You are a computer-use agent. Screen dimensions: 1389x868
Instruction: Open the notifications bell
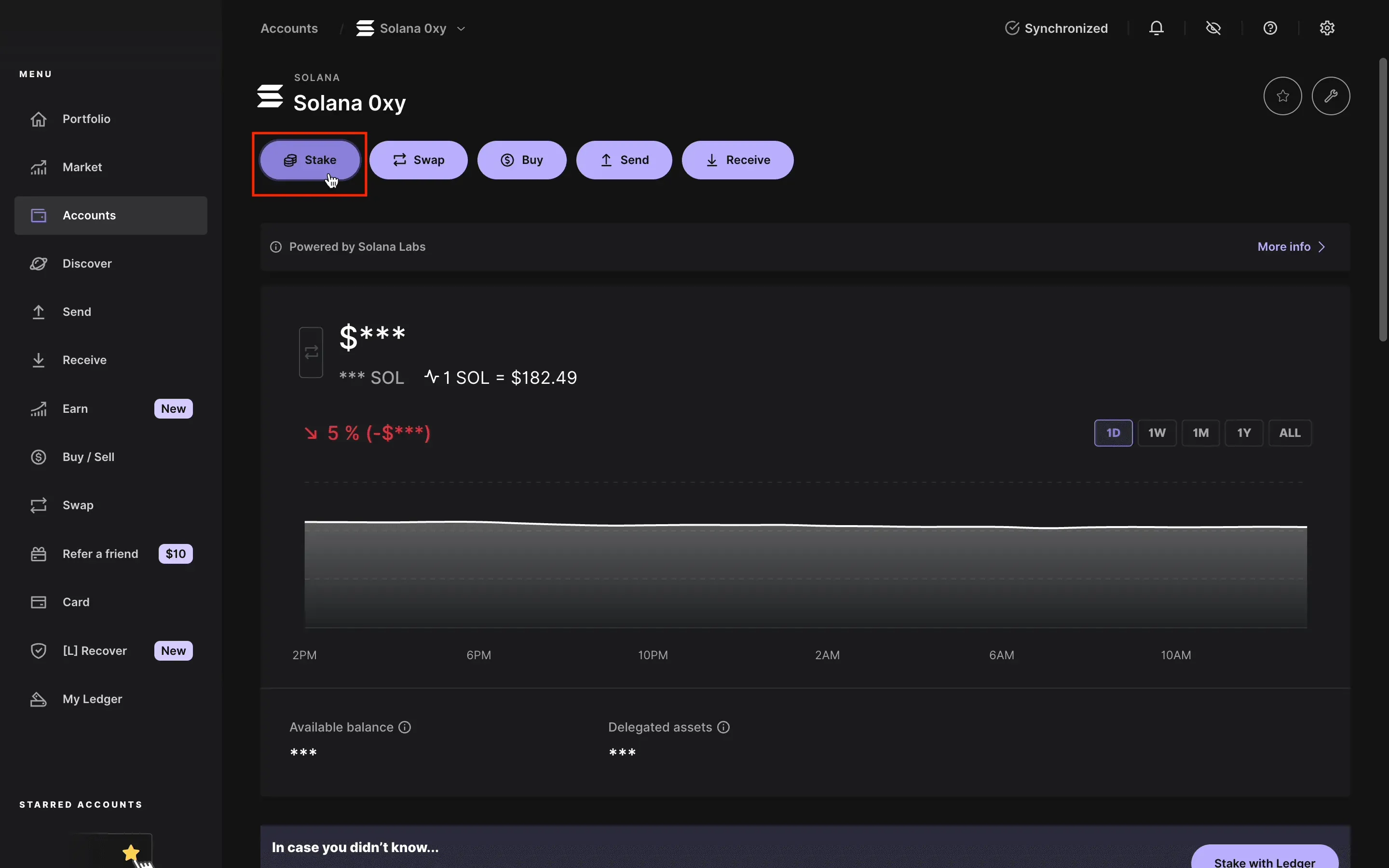point(1157,28)
